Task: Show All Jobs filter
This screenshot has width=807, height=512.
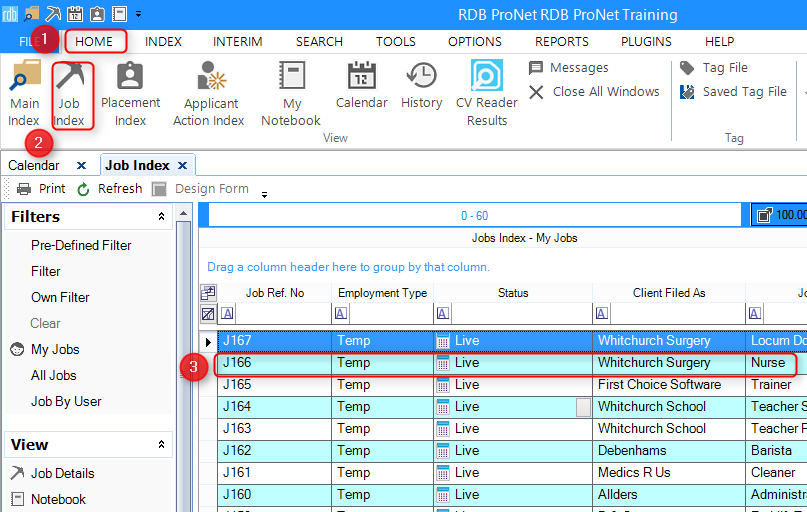Action: coord(54,376)
